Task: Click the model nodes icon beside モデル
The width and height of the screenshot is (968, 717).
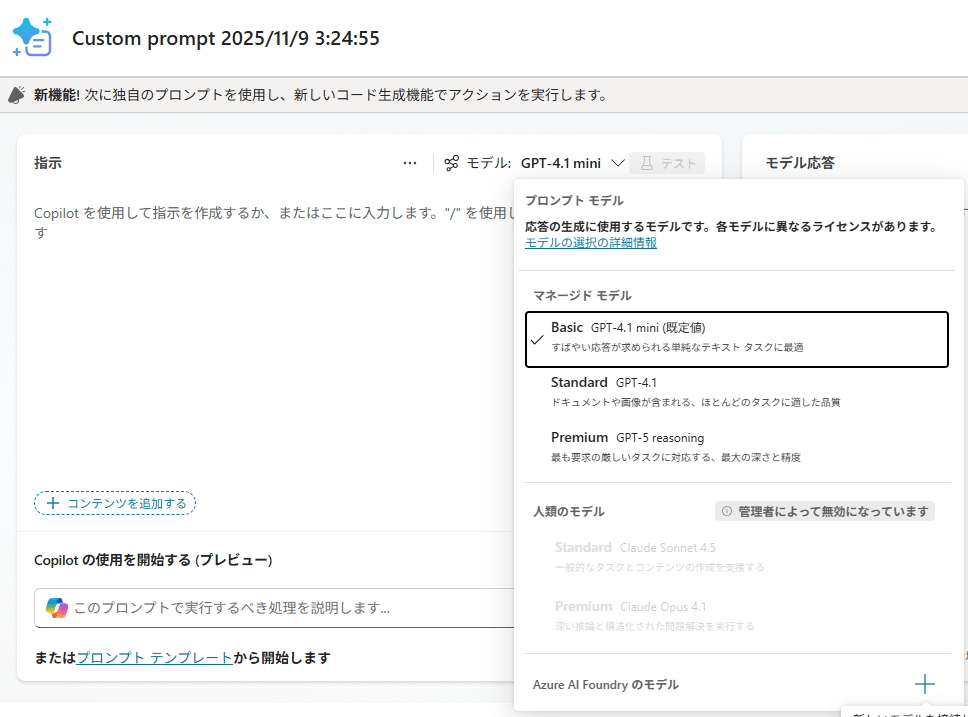Action: 452,163
